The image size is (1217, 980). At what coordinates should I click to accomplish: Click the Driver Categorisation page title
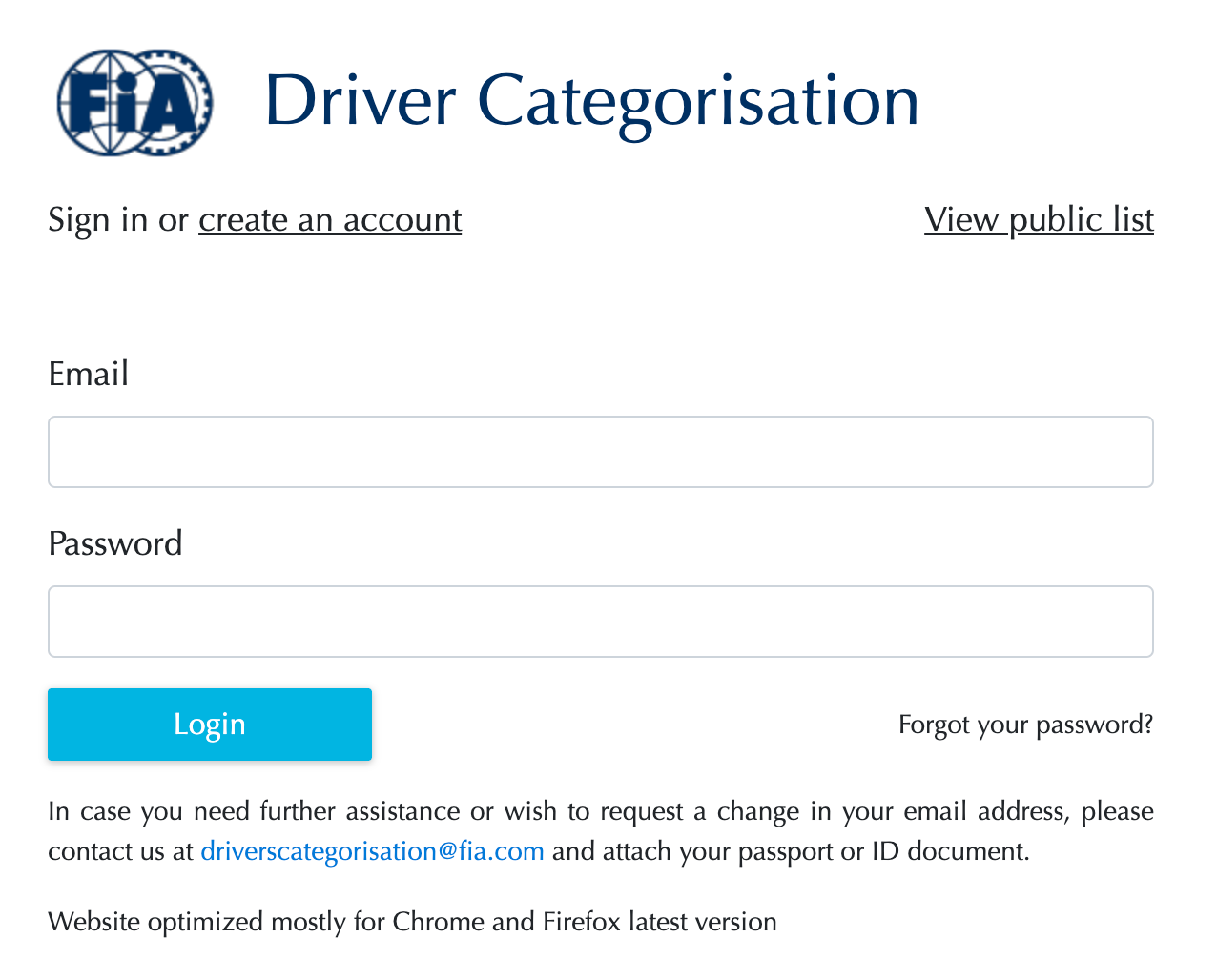tap(591, 101)
